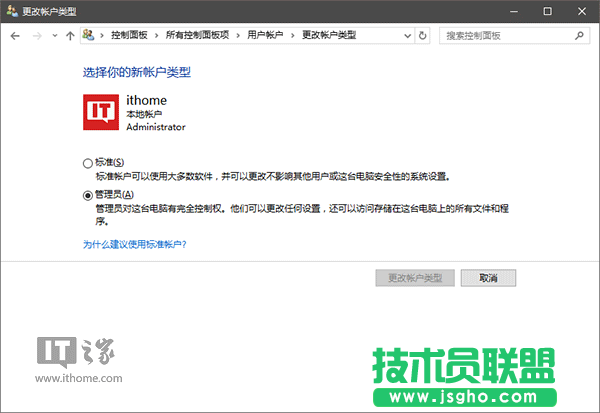Click the Back arrow navigation button

pos(14,35)
